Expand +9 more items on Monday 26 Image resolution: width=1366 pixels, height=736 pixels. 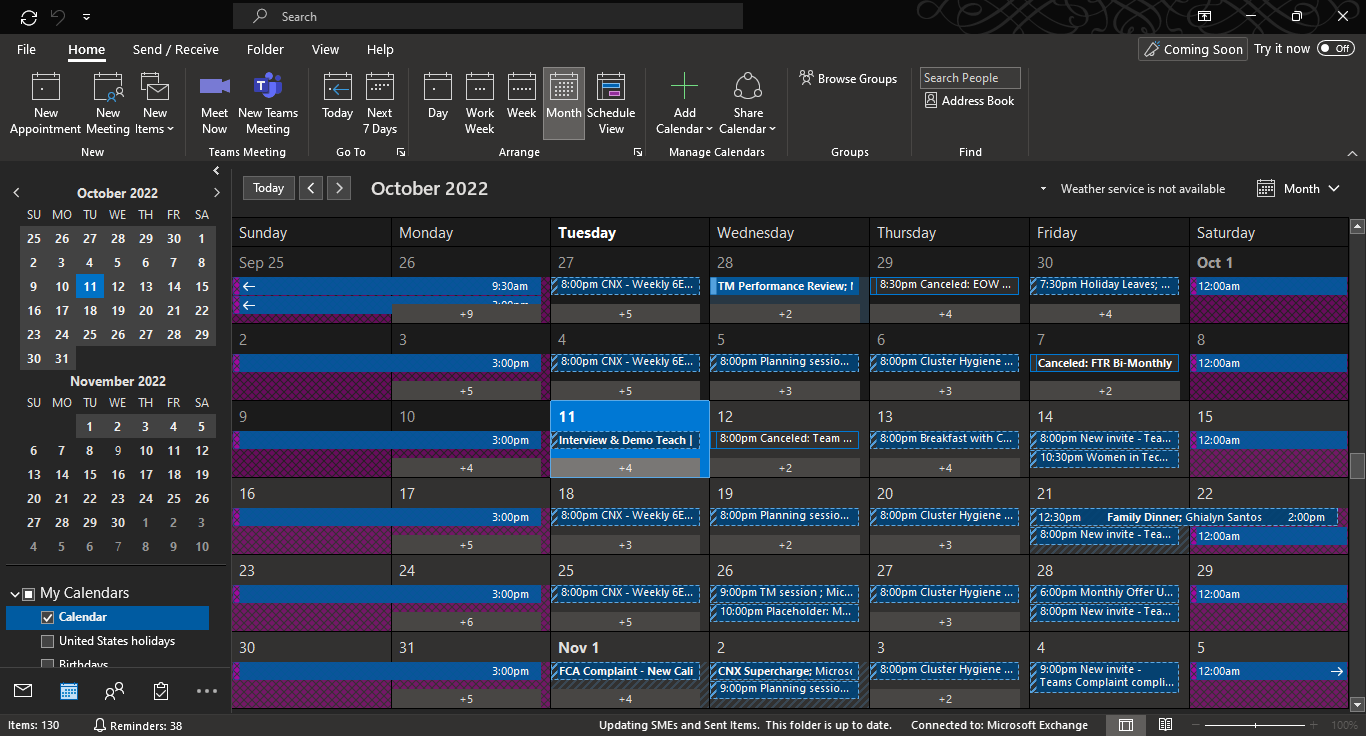(x=466, y=314)
